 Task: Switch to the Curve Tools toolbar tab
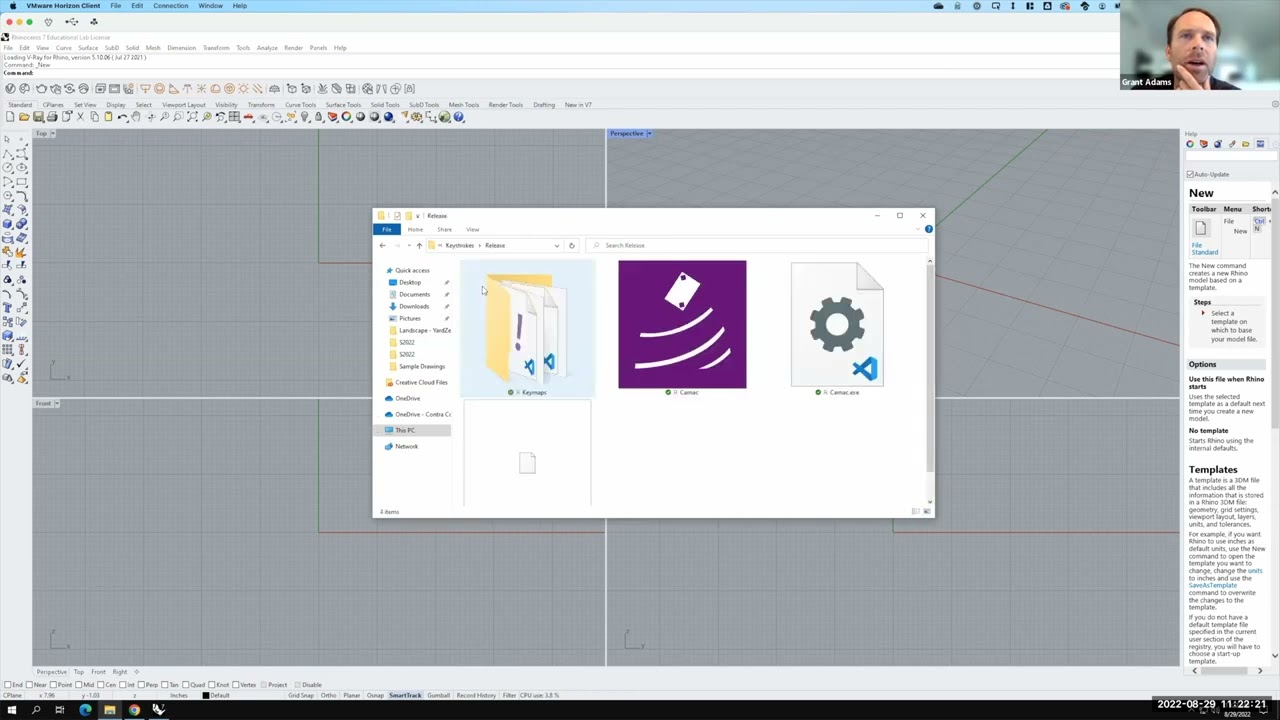point(300,105)
